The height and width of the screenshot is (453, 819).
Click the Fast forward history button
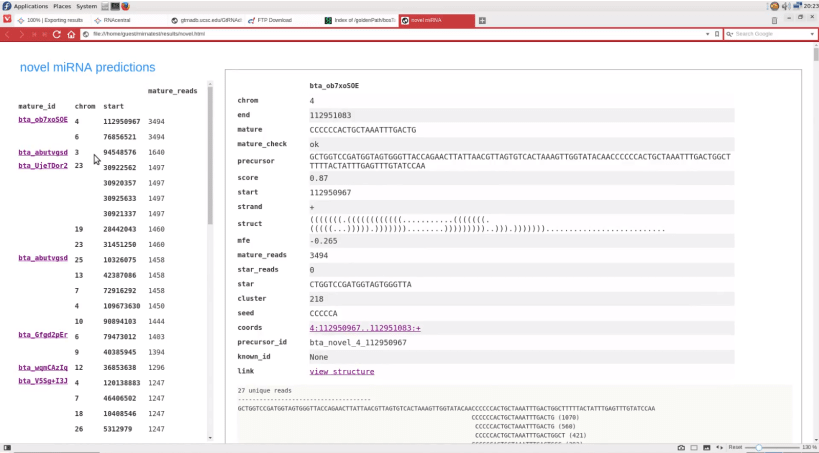[x=44, y=34]
